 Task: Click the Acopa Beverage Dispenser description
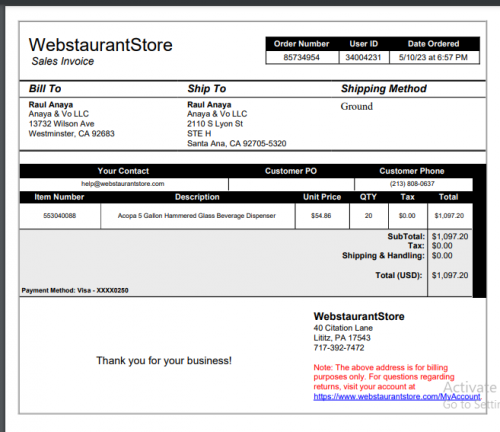click(197, 216)
